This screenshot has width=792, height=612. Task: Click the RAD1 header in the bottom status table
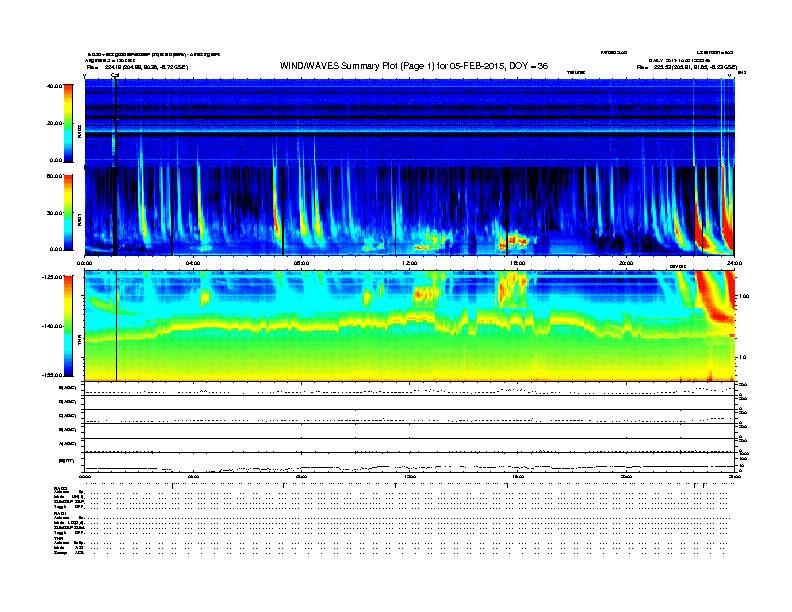(x=60, y=514)
